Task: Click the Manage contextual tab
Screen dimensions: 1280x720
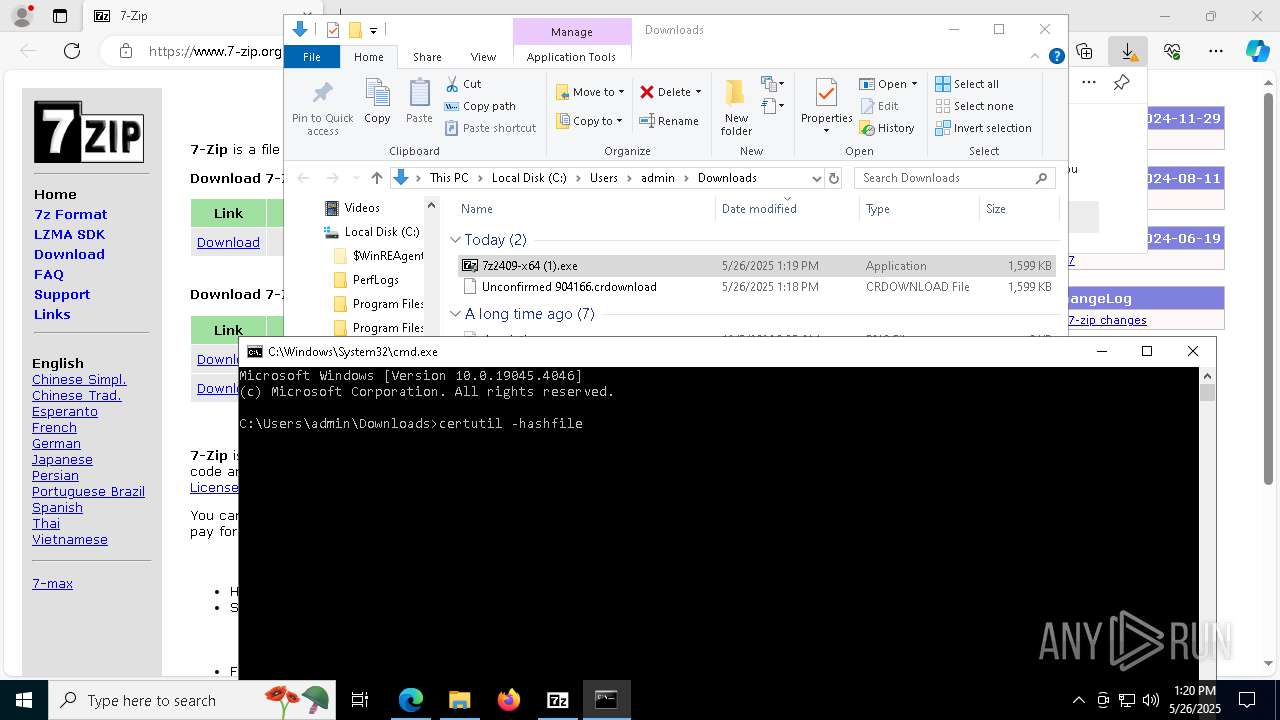Action: pos(571,32)
